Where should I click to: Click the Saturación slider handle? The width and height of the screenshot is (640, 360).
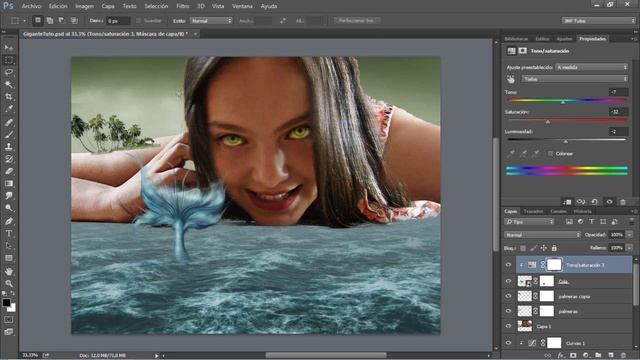pos(548,122)
